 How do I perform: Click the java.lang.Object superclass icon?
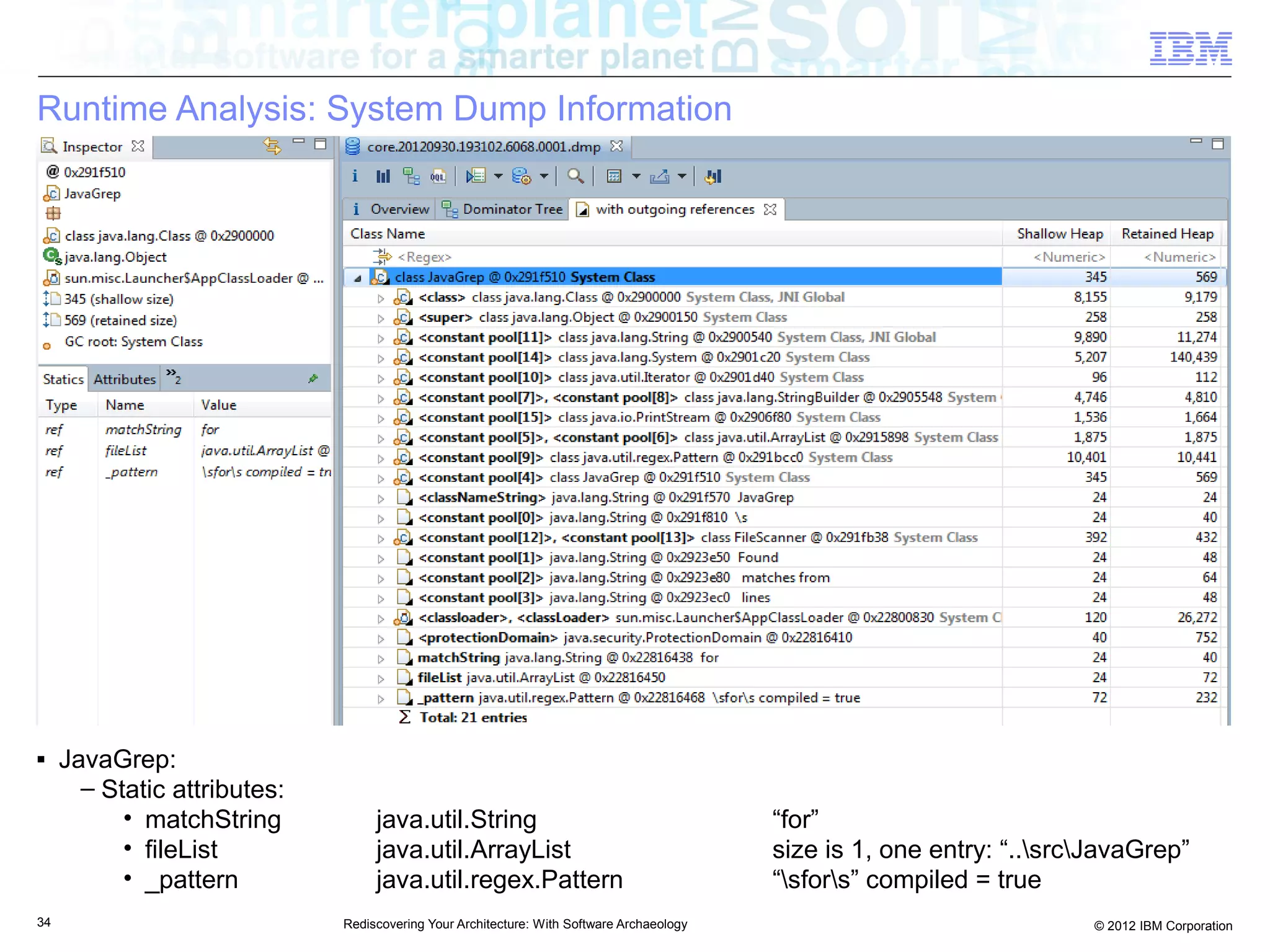coord(52,256)
